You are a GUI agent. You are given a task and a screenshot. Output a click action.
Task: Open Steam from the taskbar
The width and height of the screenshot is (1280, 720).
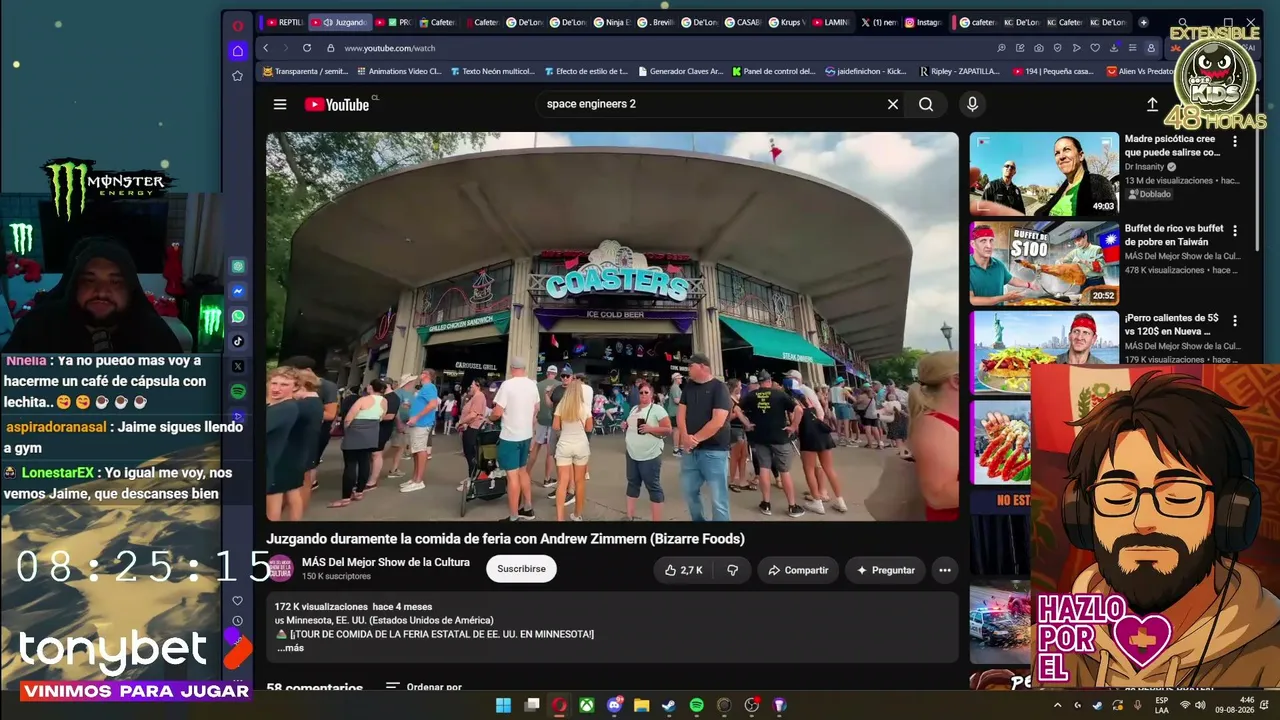click(x=669, y=705)
